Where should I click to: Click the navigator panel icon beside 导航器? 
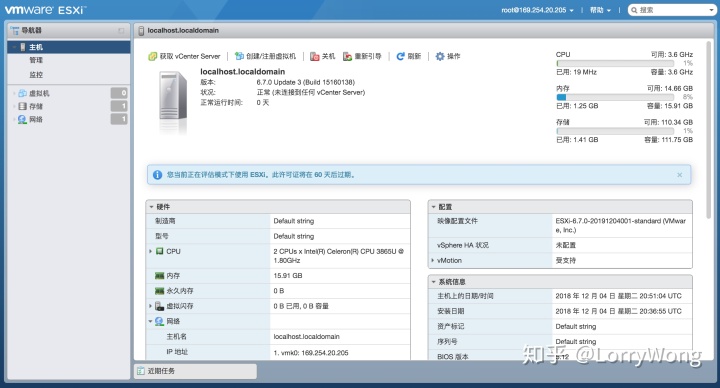click(15, 31)
